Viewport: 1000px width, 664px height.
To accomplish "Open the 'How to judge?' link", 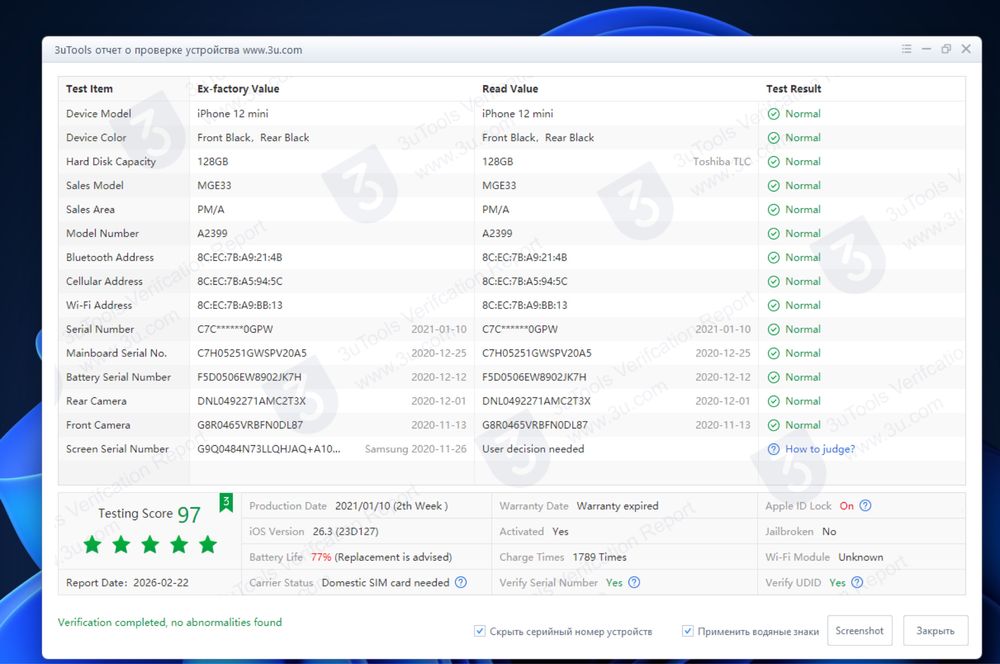I will pyautogui.click(x=820, y=449).
